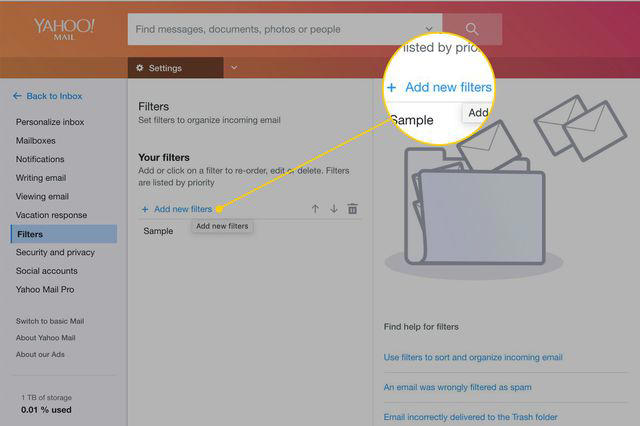Click the Yahoo Mail logo
The width and height of the screenshot is (640, 426).
pyautogui.click(x=64, y=29)
